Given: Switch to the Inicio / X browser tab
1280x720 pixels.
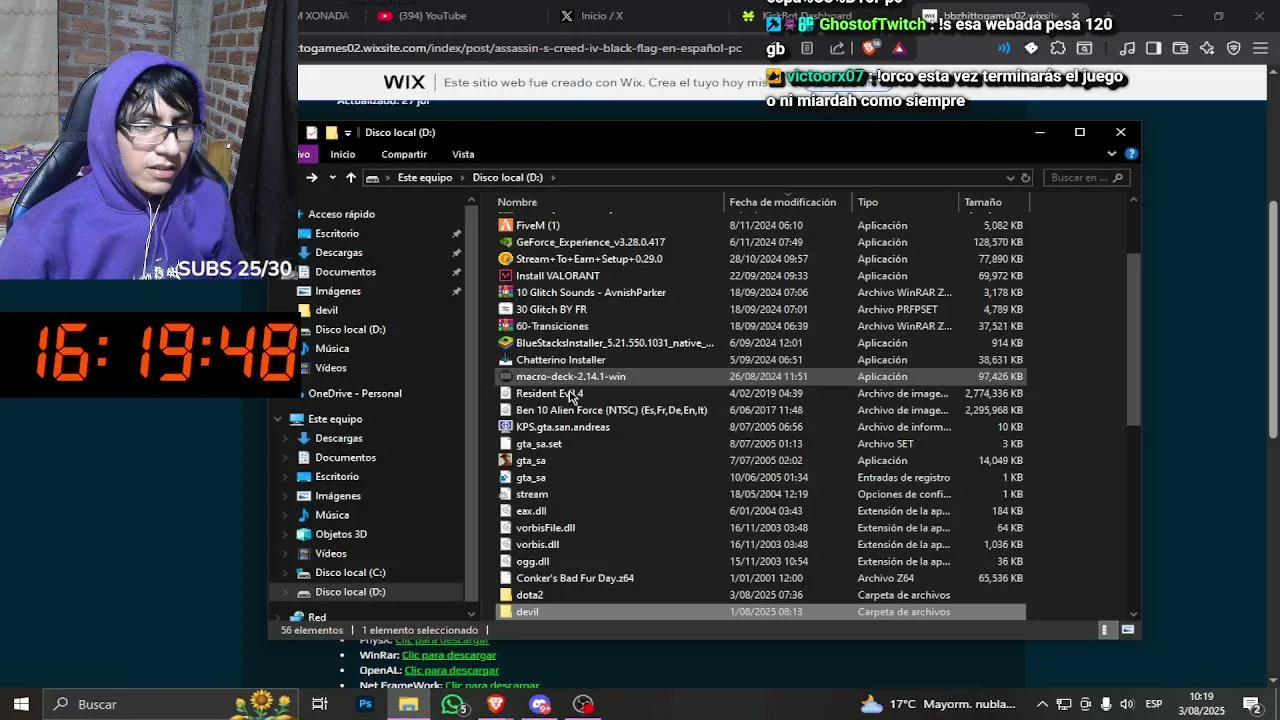Looking at the screenshot, I should (x=602, y=15).
